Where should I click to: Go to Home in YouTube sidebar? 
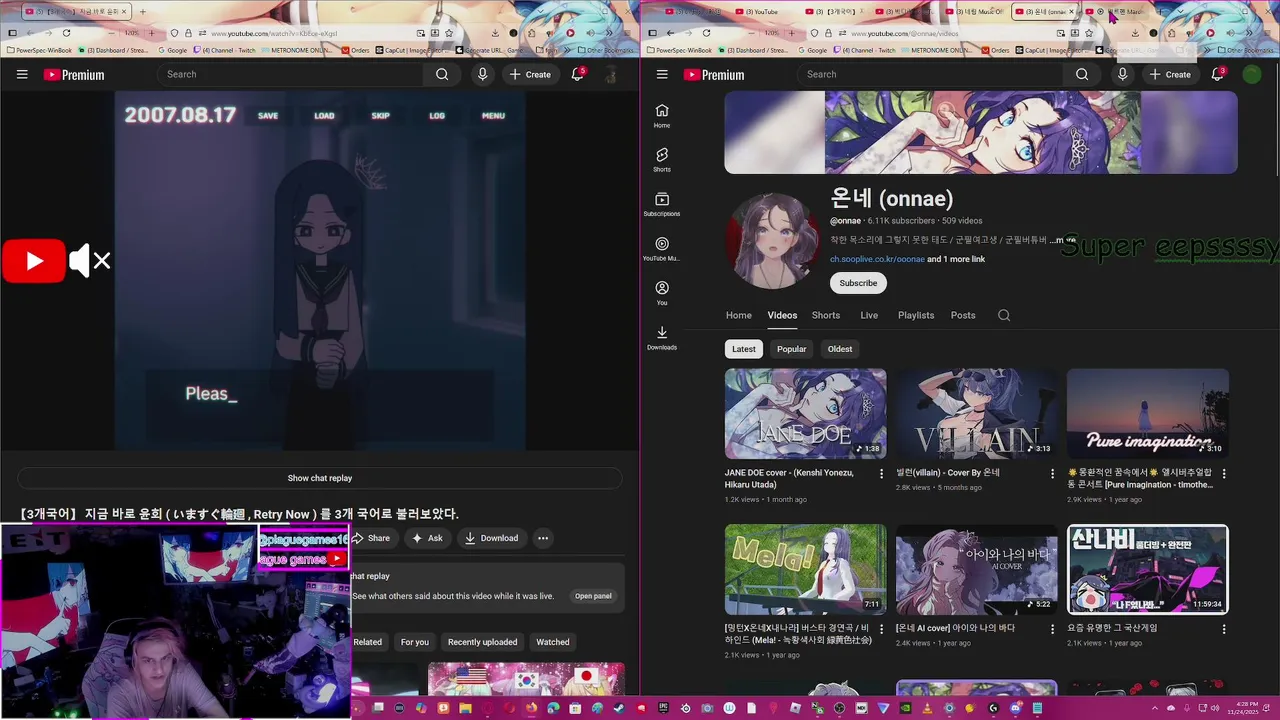coord(662,116)
